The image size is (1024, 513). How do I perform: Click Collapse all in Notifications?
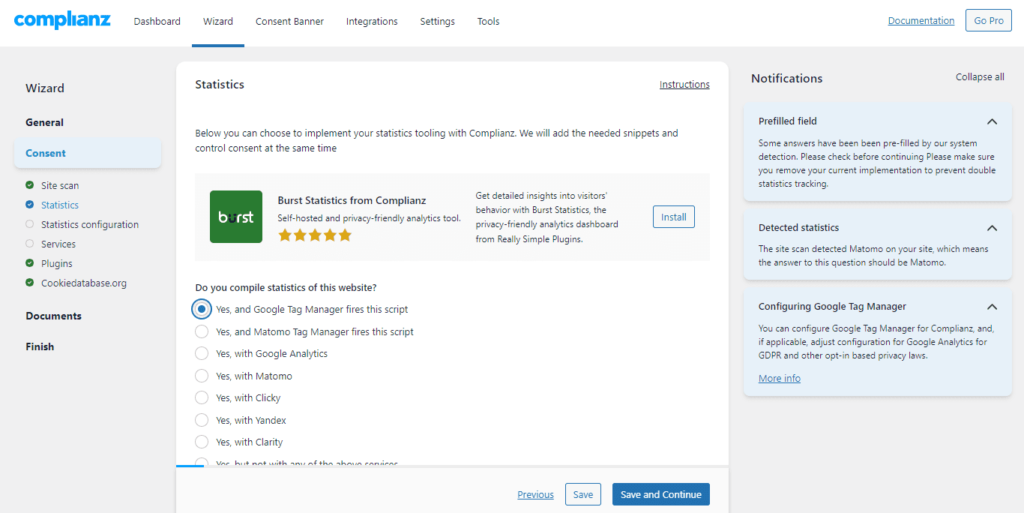coord(979,77)
